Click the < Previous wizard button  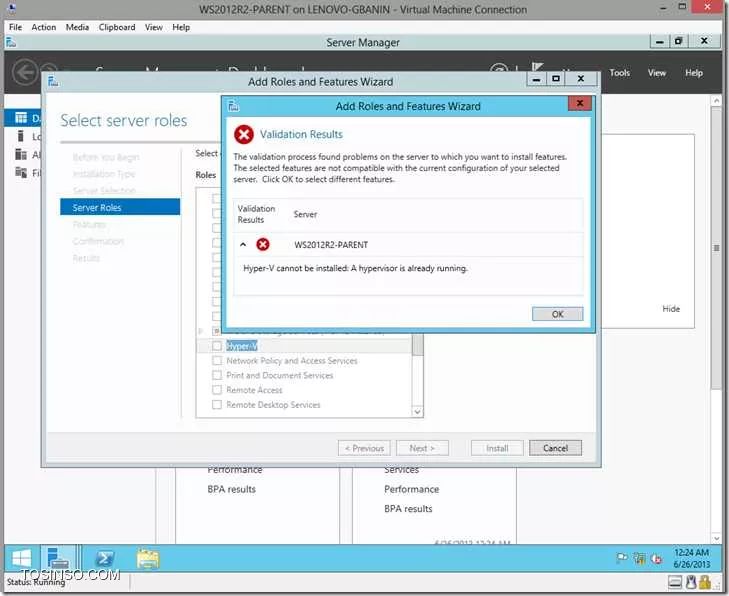click(364, 448)
